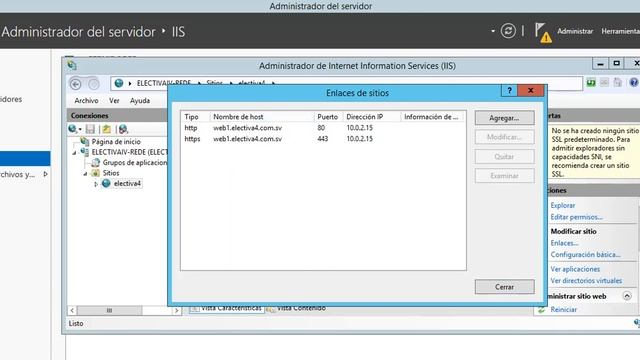
Task: Open the Enlaces... action link
Action: tap(564, 243)
